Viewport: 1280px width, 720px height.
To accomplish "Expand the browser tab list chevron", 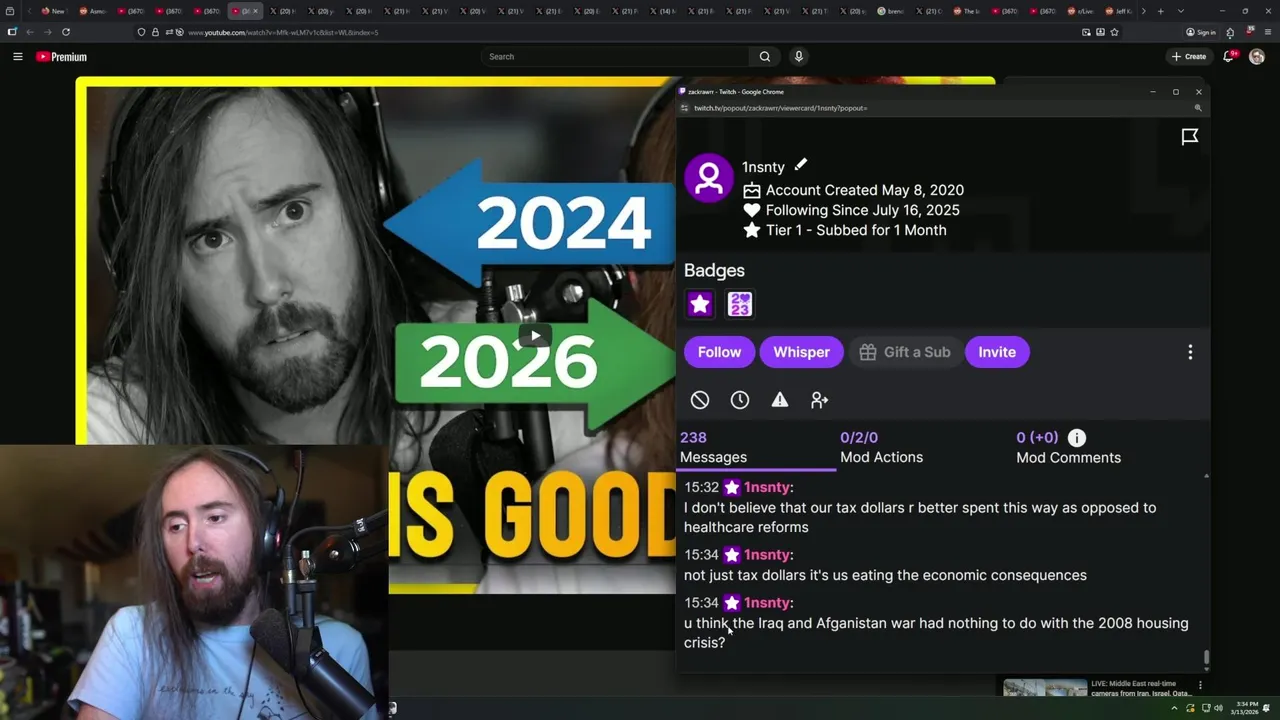I will click(x=1181, y=11).
